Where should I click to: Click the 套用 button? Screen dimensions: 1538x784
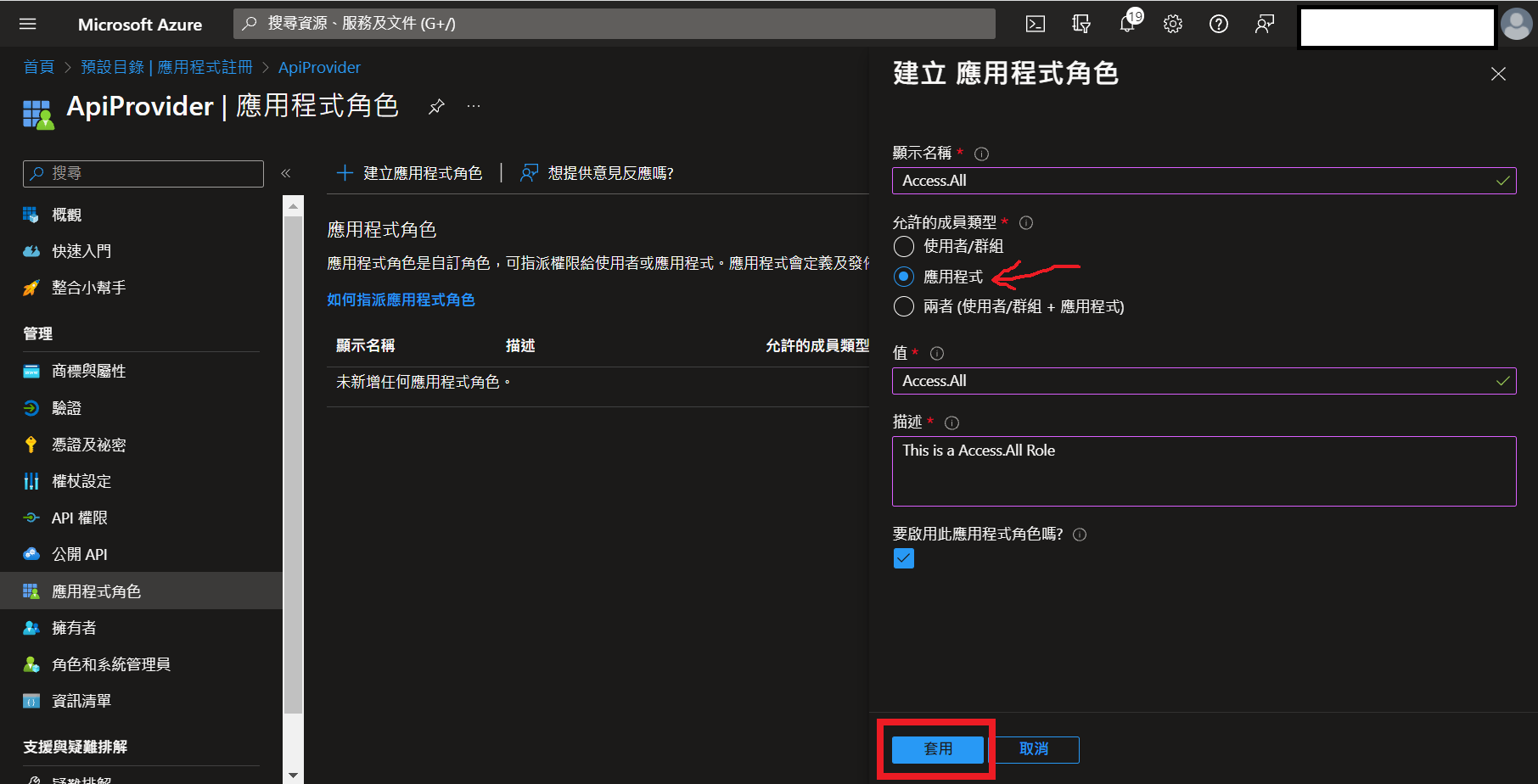tap(938, 749)
